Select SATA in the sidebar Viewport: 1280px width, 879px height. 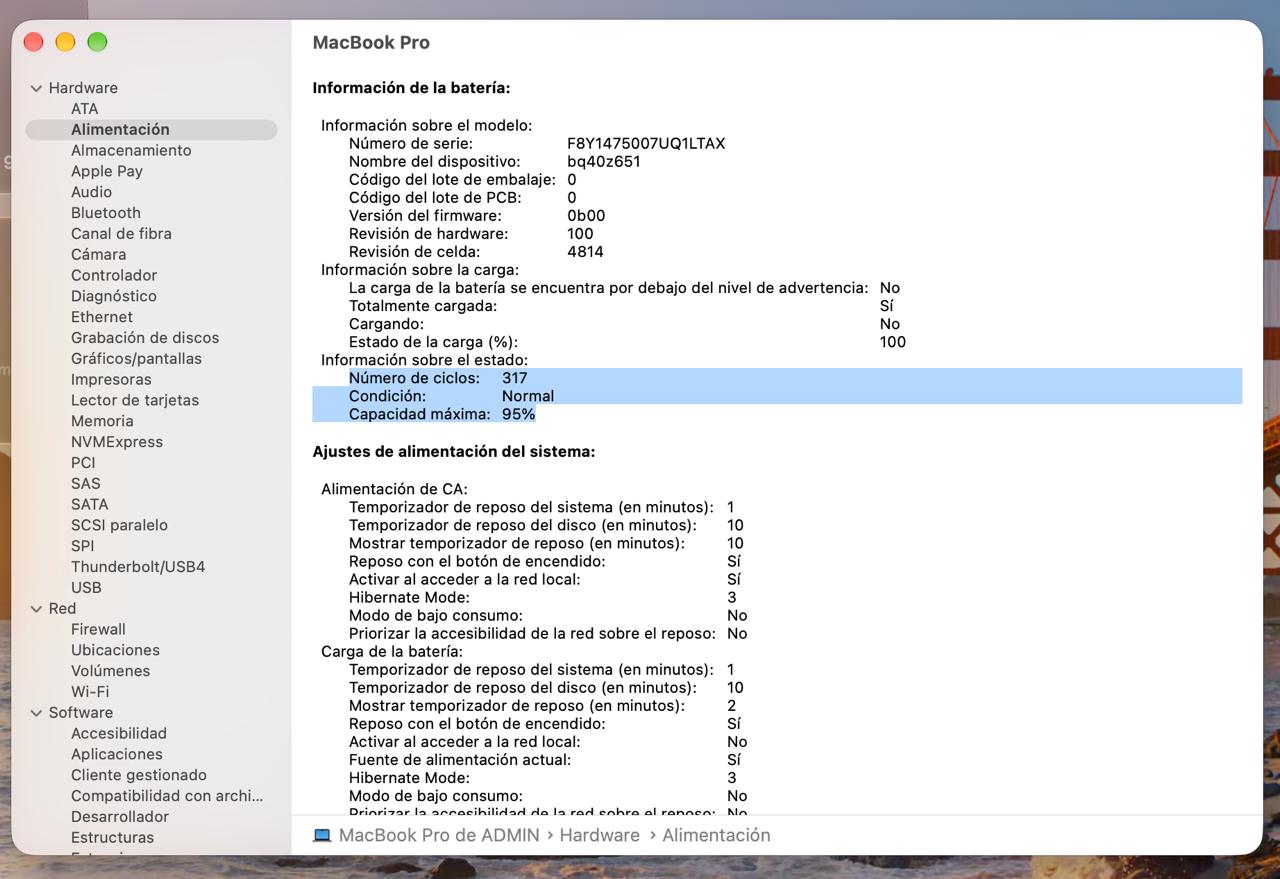(89, 505)
